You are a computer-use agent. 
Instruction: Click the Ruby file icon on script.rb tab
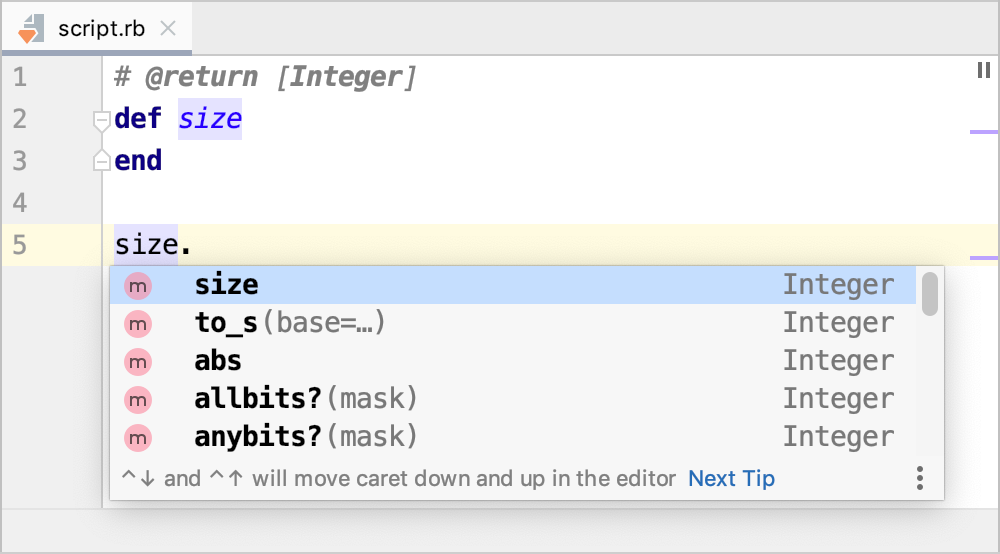29,28
